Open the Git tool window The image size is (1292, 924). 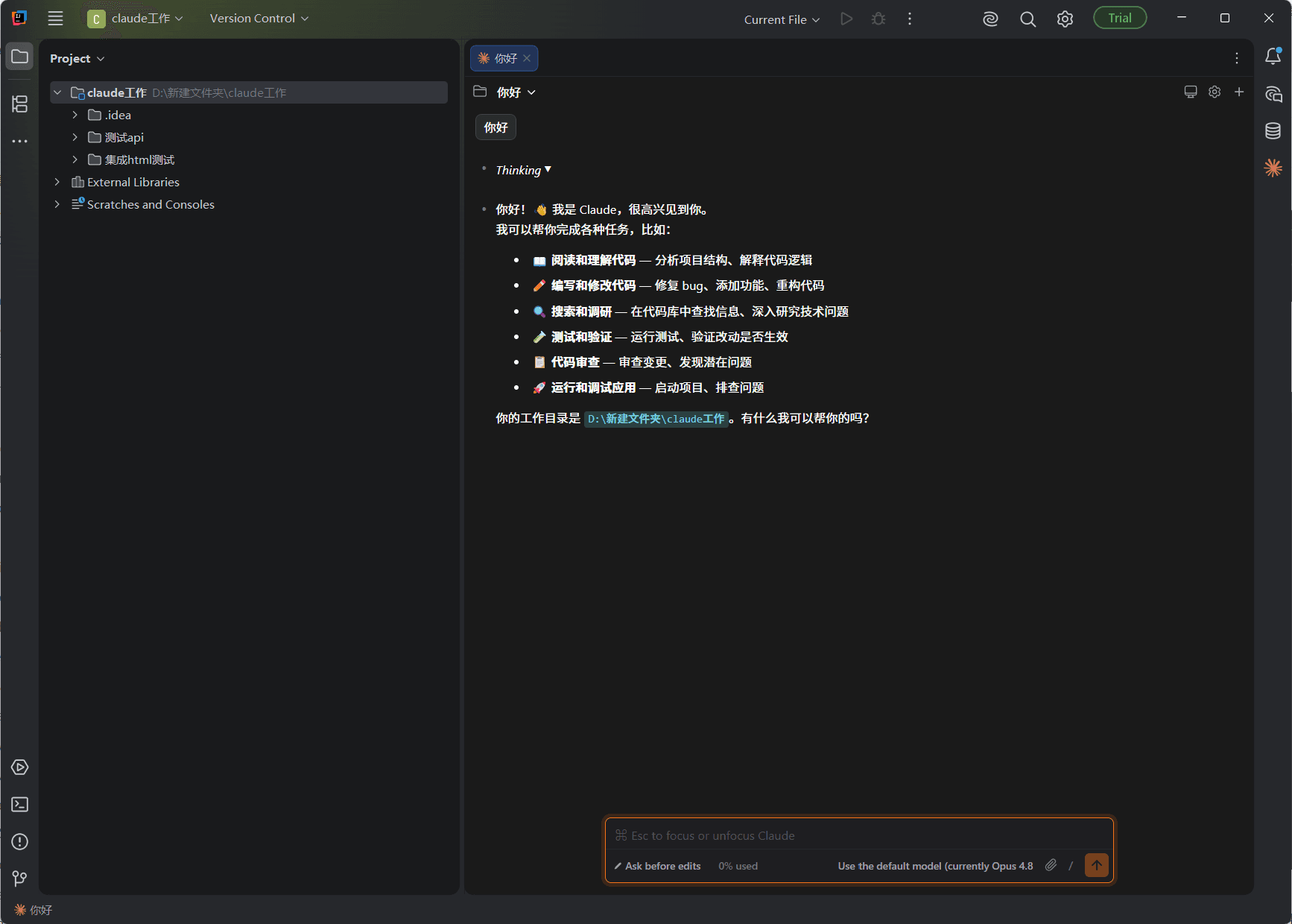(x=19, y=879)
